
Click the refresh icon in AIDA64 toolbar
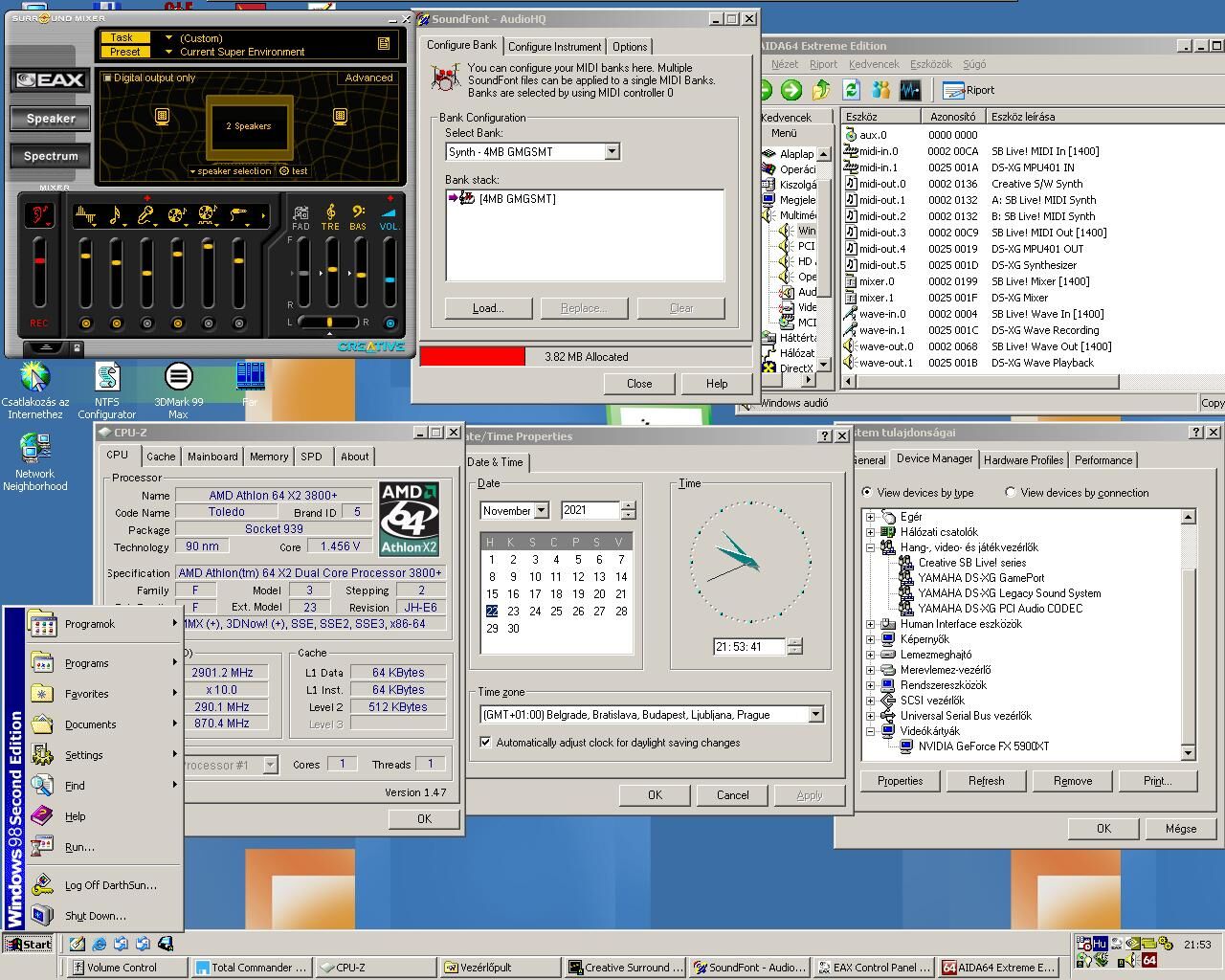tap(851, 90)
